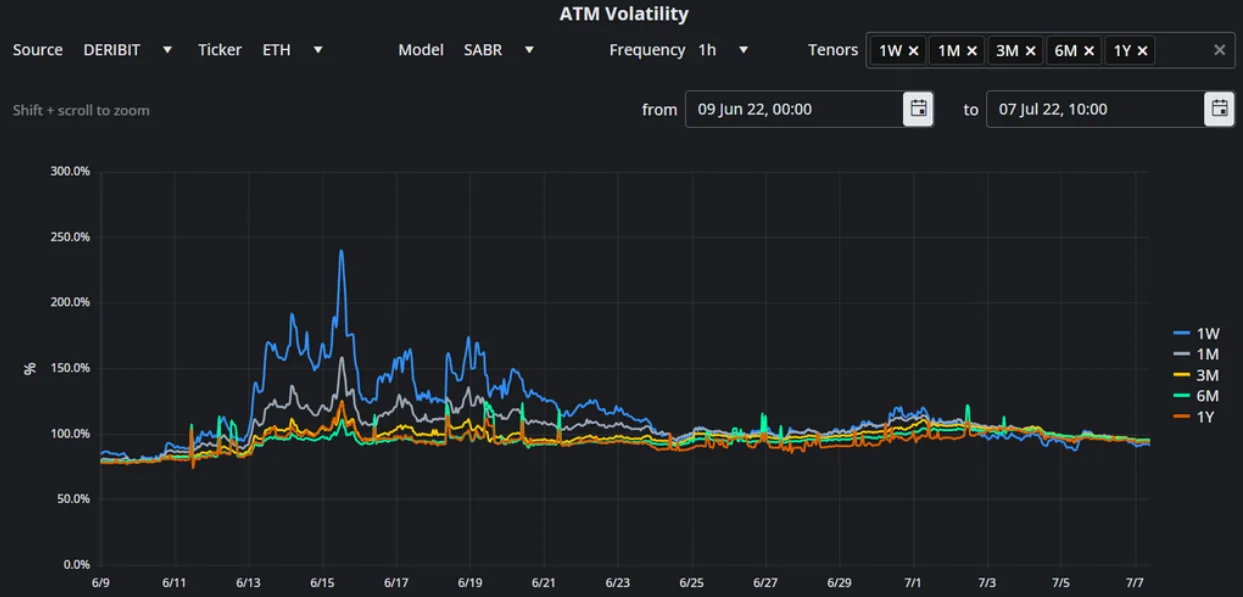Click the 1W peak near 240% on 6/15
The width and height of the screenshot is (1243, 597).
[341, 252]
